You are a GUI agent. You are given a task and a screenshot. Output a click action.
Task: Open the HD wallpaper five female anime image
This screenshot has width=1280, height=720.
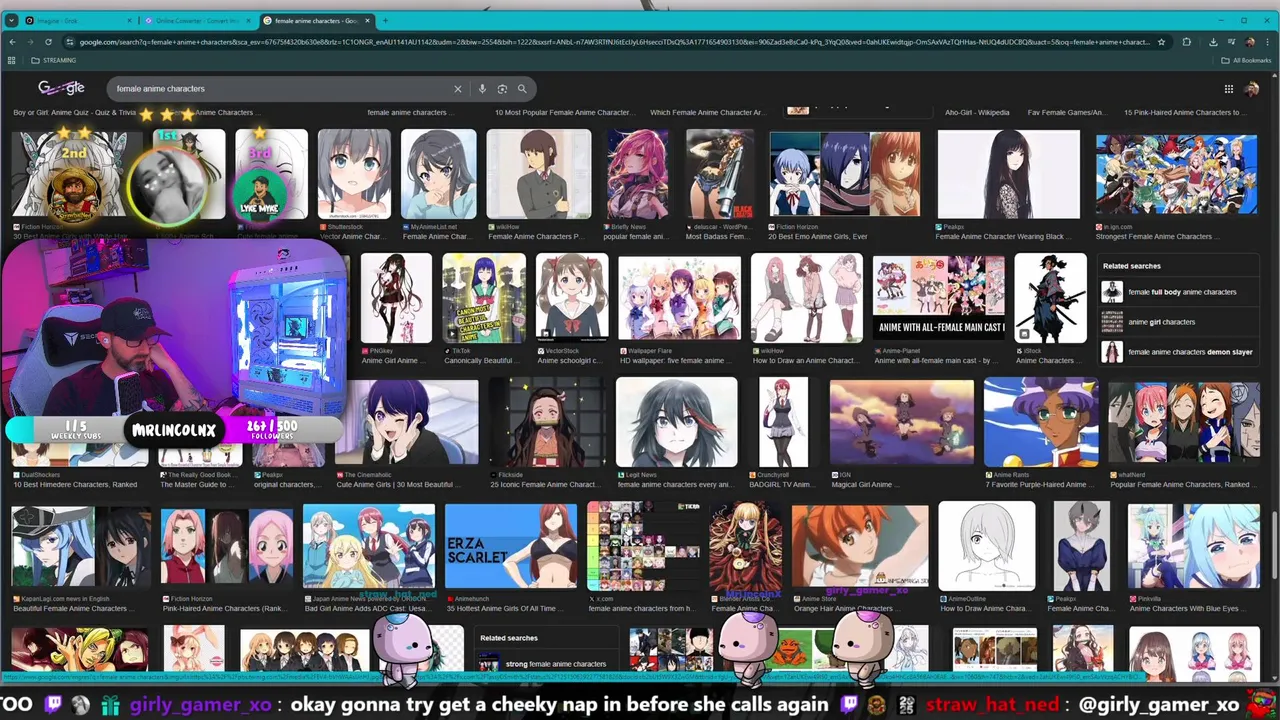tap(680, 298)
